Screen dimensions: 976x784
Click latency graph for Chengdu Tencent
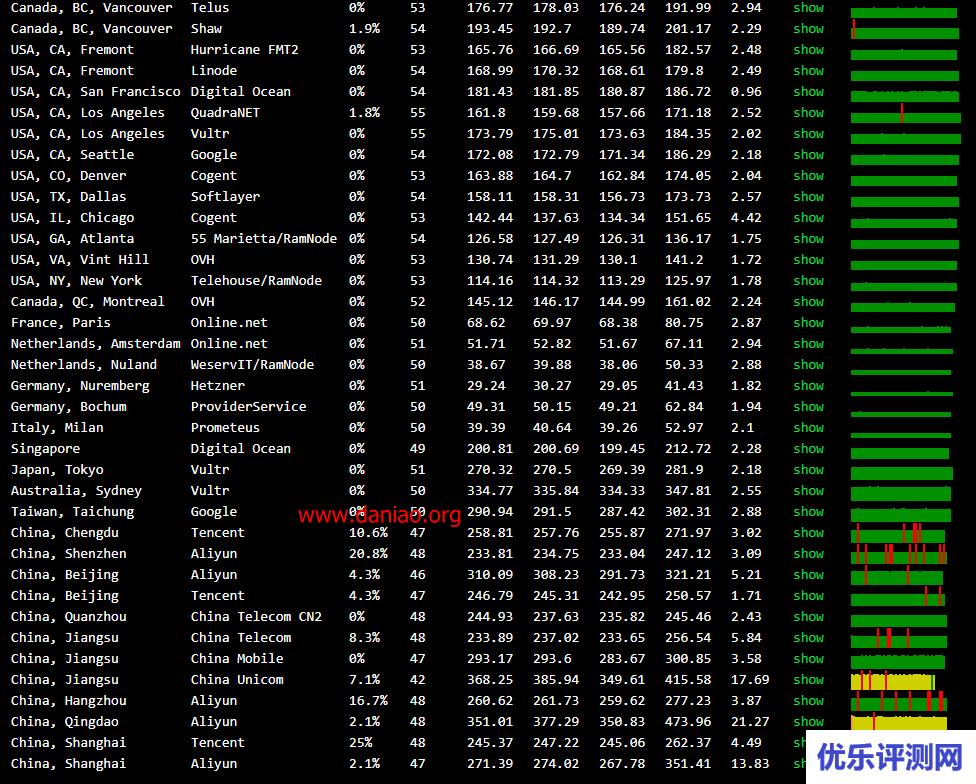click(898, 533)
